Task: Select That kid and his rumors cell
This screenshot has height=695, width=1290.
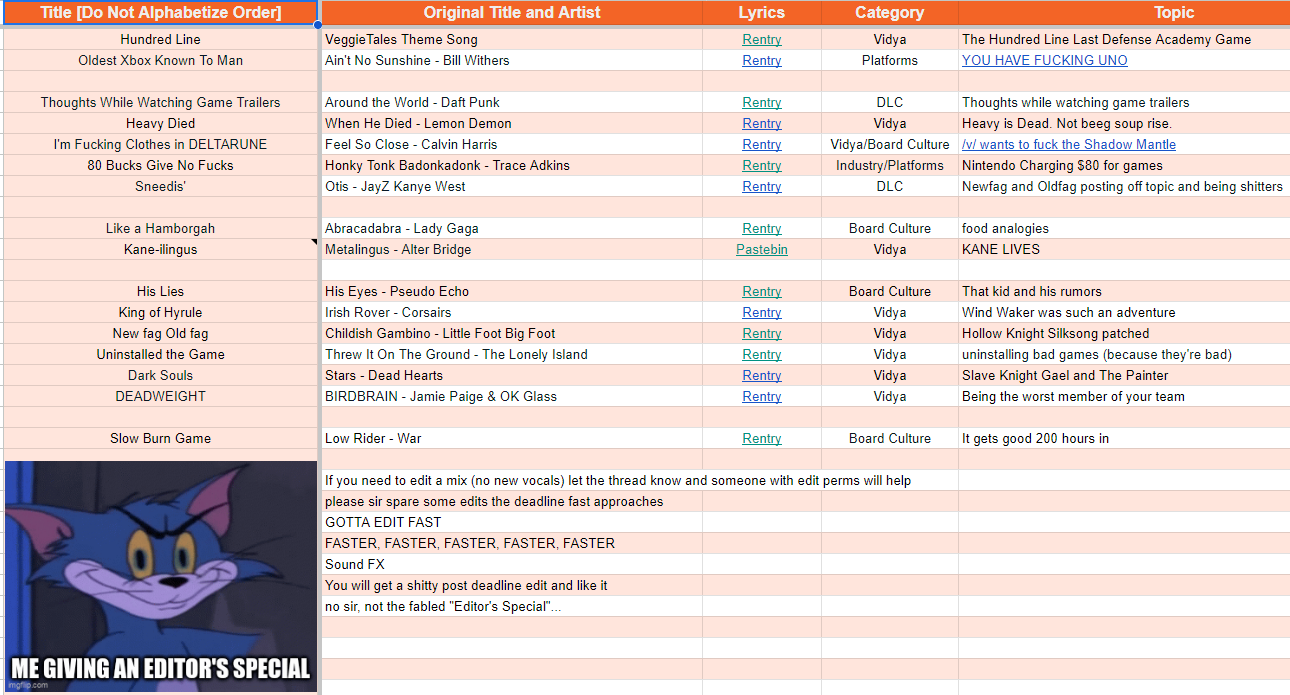Action: (1124, 292)
